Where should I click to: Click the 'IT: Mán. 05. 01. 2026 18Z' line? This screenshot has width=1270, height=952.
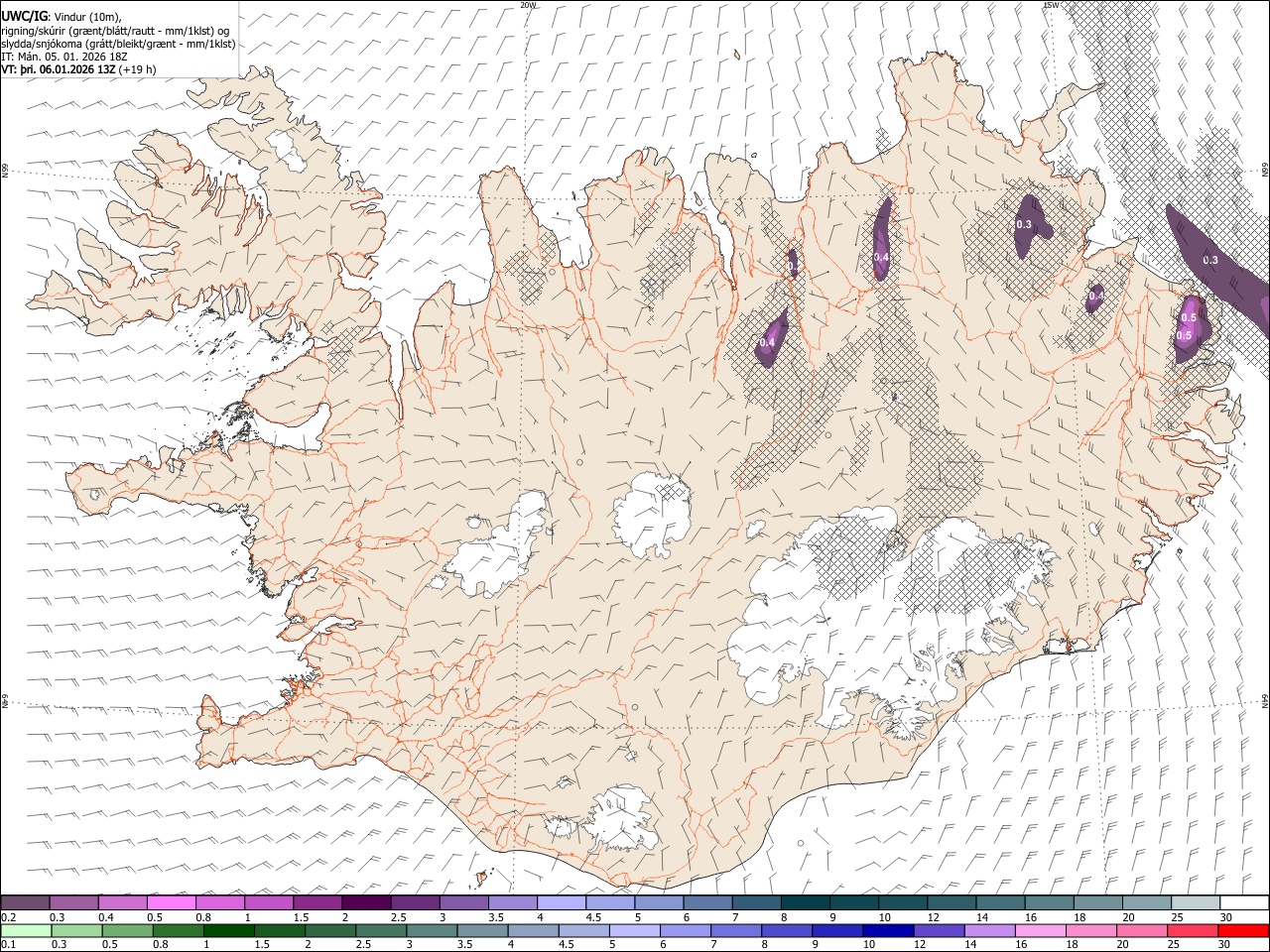tap(64, 57)
